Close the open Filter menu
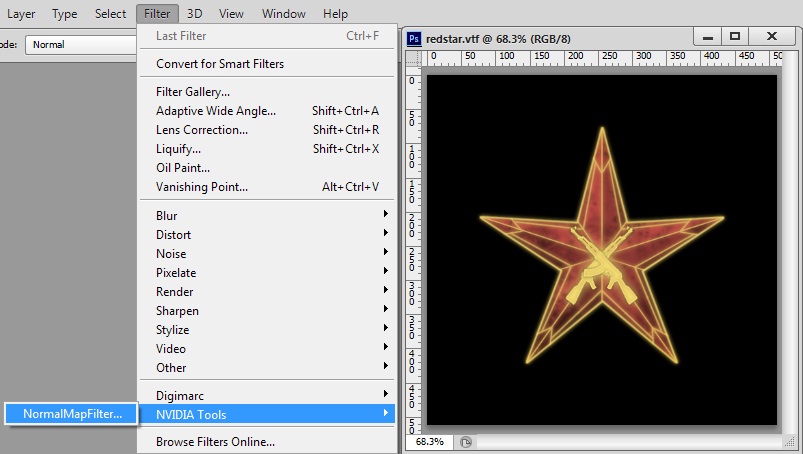This screenshot has width=803, height=454. pos(157,14)
